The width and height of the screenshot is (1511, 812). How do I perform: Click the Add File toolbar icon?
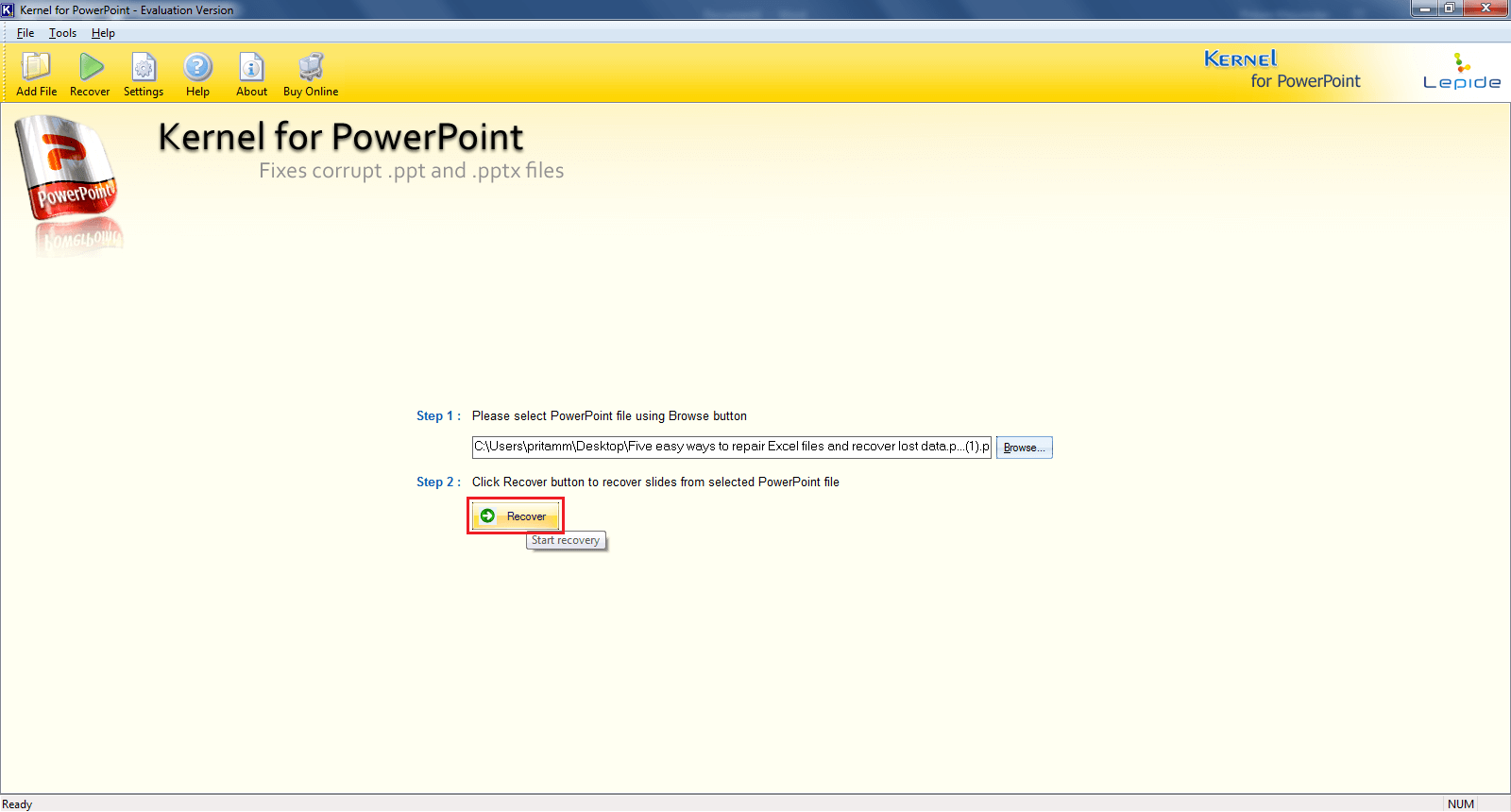point(36,75)
